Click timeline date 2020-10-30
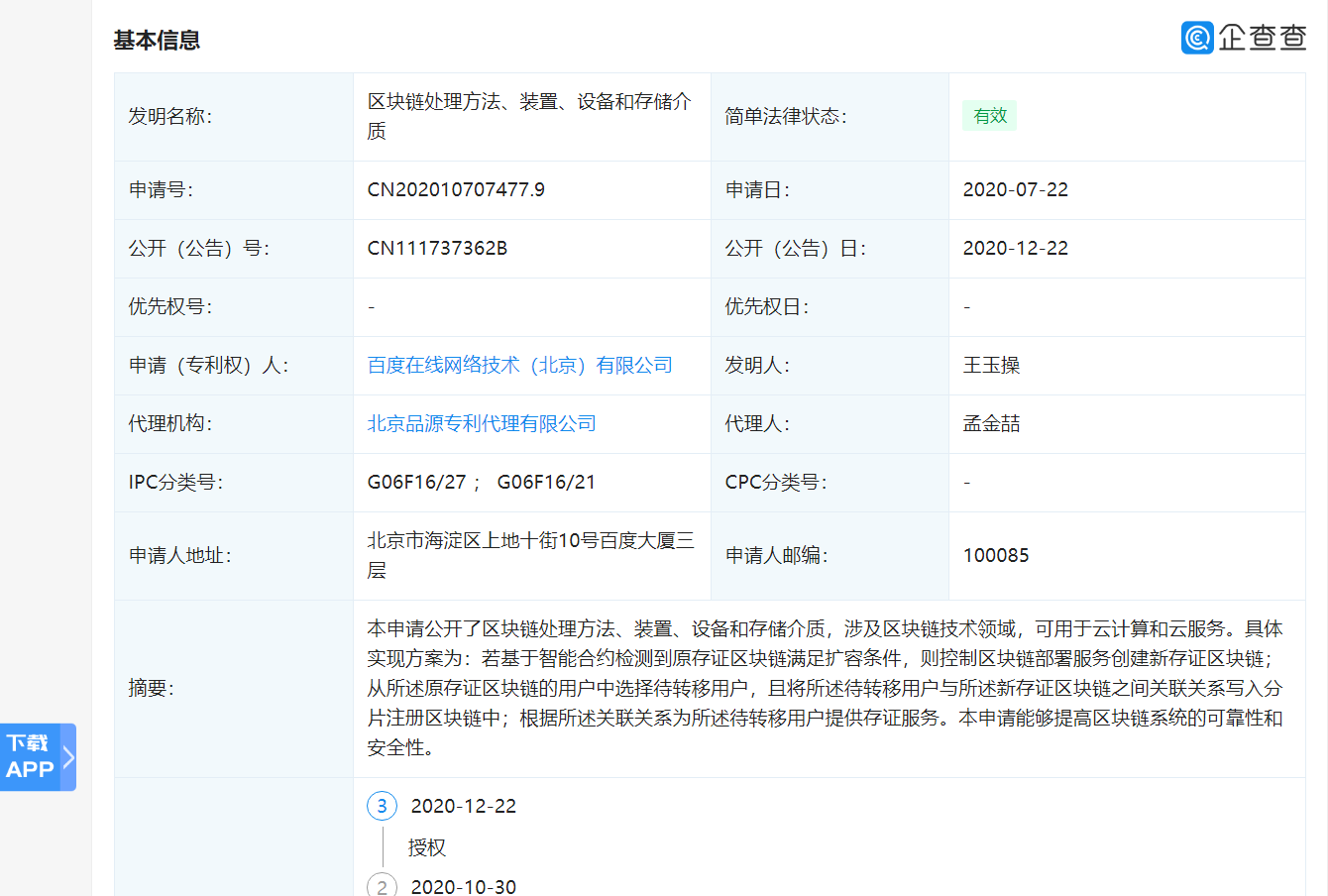Screen dimensions: 1328x896 (x=464, y=886)
